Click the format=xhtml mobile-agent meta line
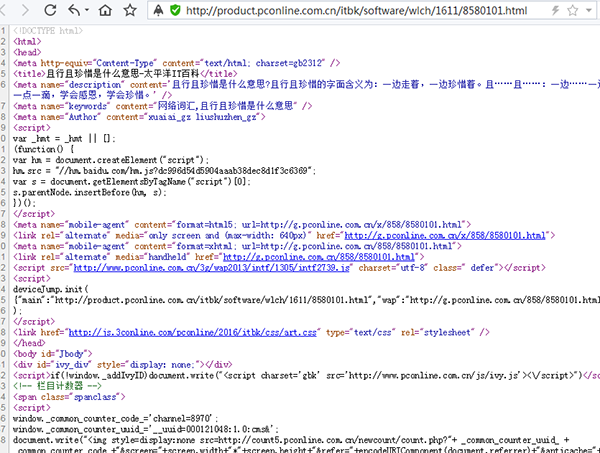Screen dimensions: 600x453 237,246
